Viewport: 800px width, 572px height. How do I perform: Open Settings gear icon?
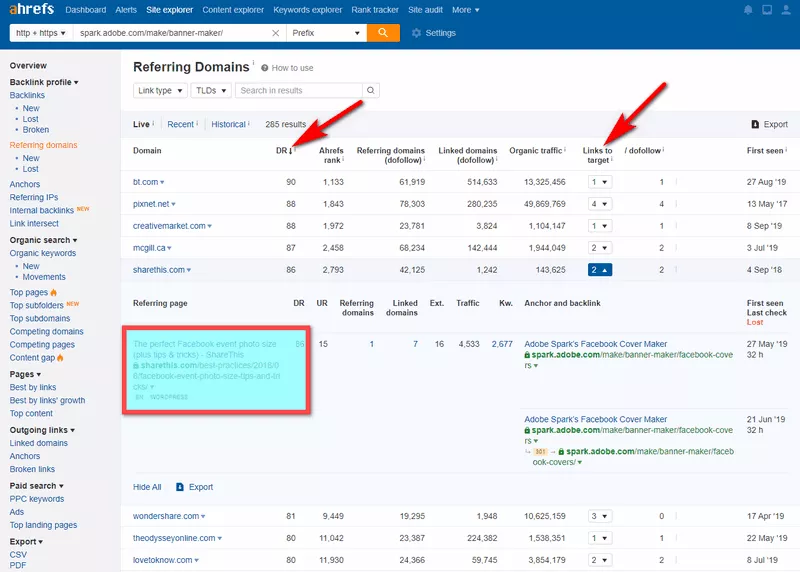click(x=416, y=33)
